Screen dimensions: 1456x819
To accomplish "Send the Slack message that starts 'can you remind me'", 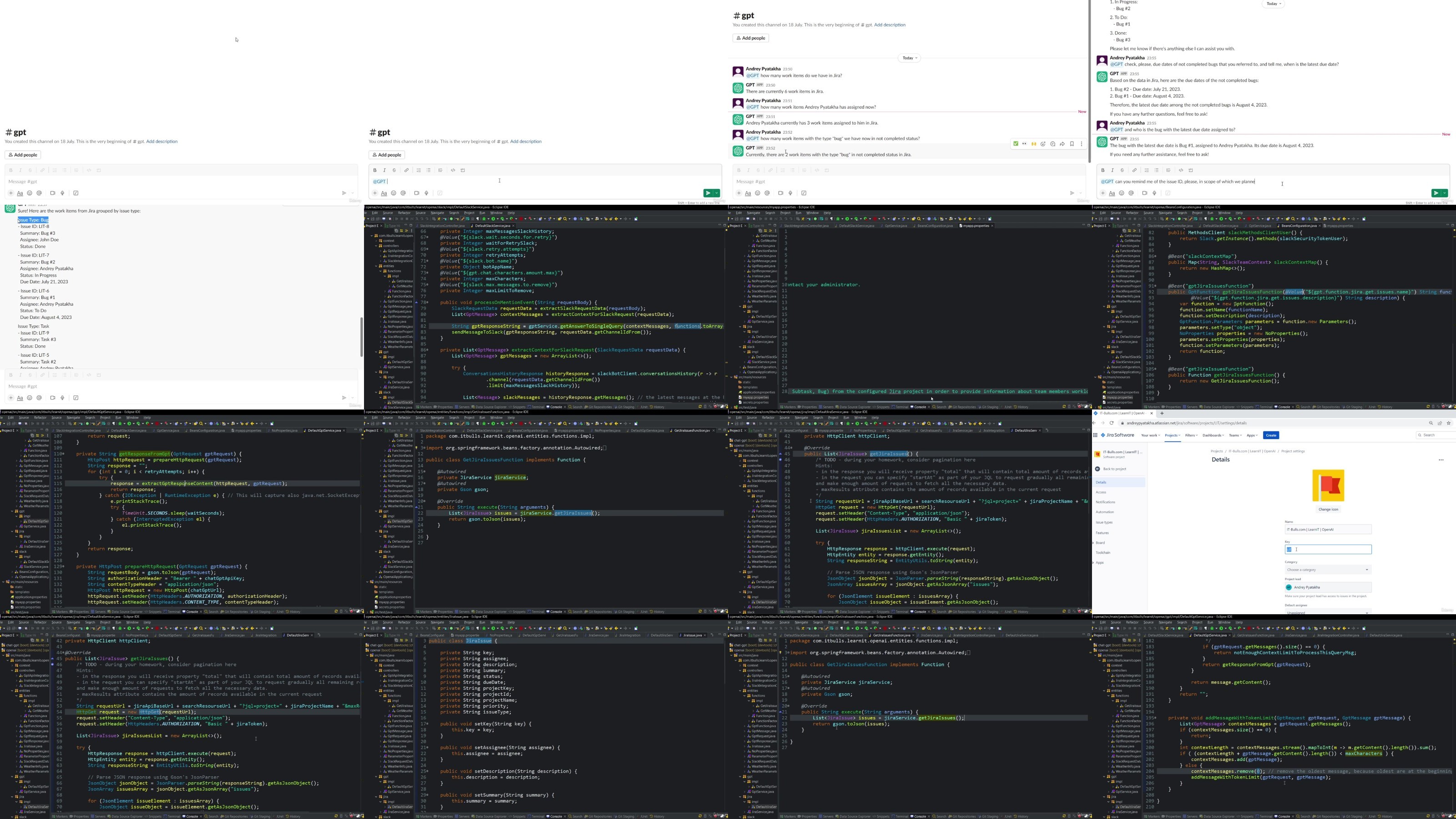I will pyautogui.click(x=1436, y=193).
